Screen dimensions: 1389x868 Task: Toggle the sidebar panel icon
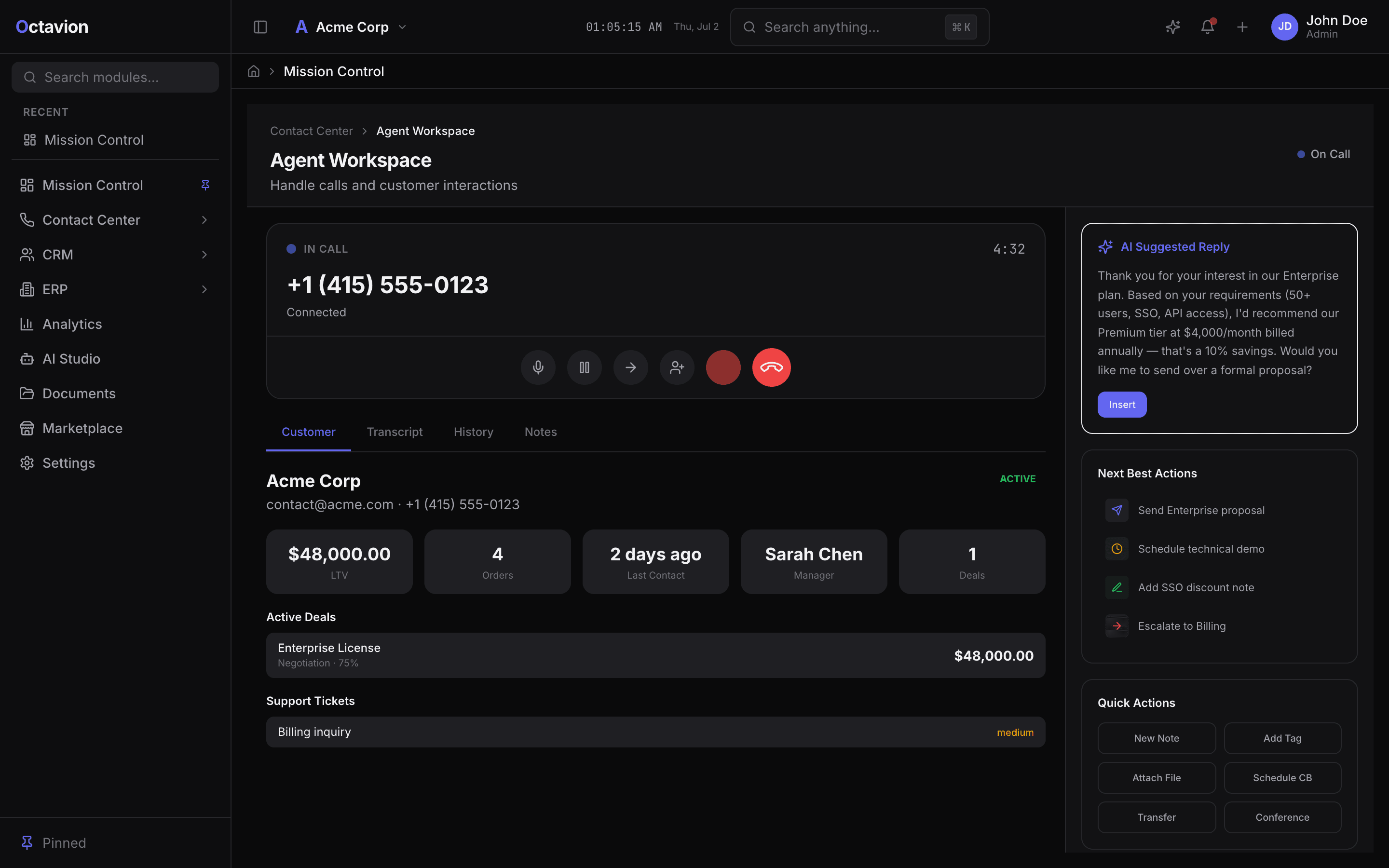pos(260,27)
